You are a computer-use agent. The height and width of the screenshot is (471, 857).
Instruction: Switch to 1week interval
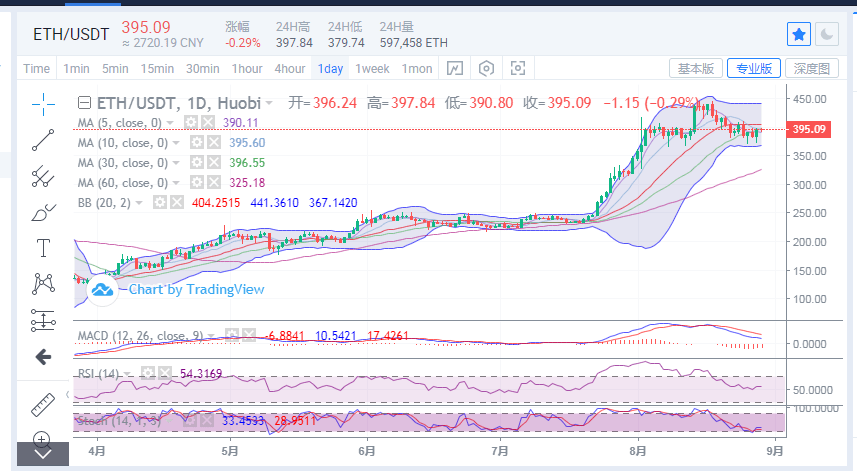coord(372,69)
